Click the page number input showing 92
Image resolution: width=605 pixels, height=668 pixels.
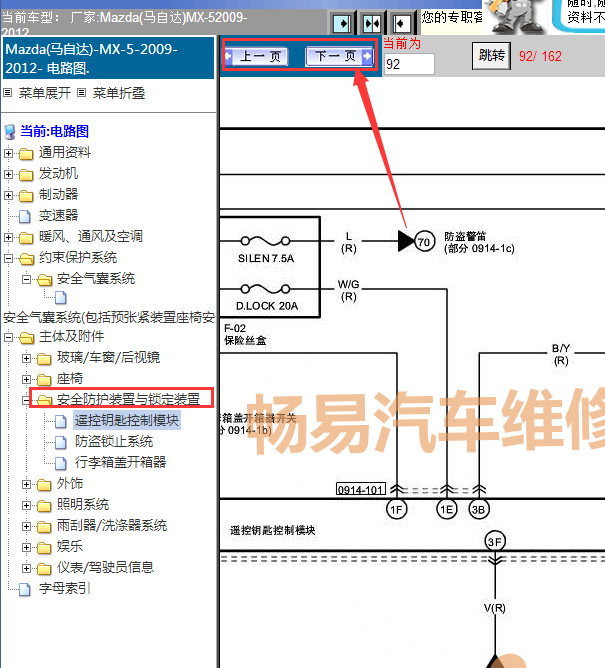[x=409, y=64]
